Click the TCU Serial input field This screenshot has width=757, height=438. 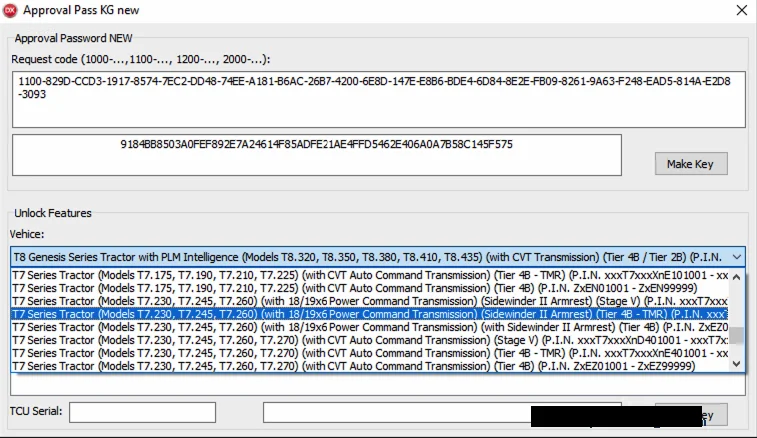coord(142,412)
